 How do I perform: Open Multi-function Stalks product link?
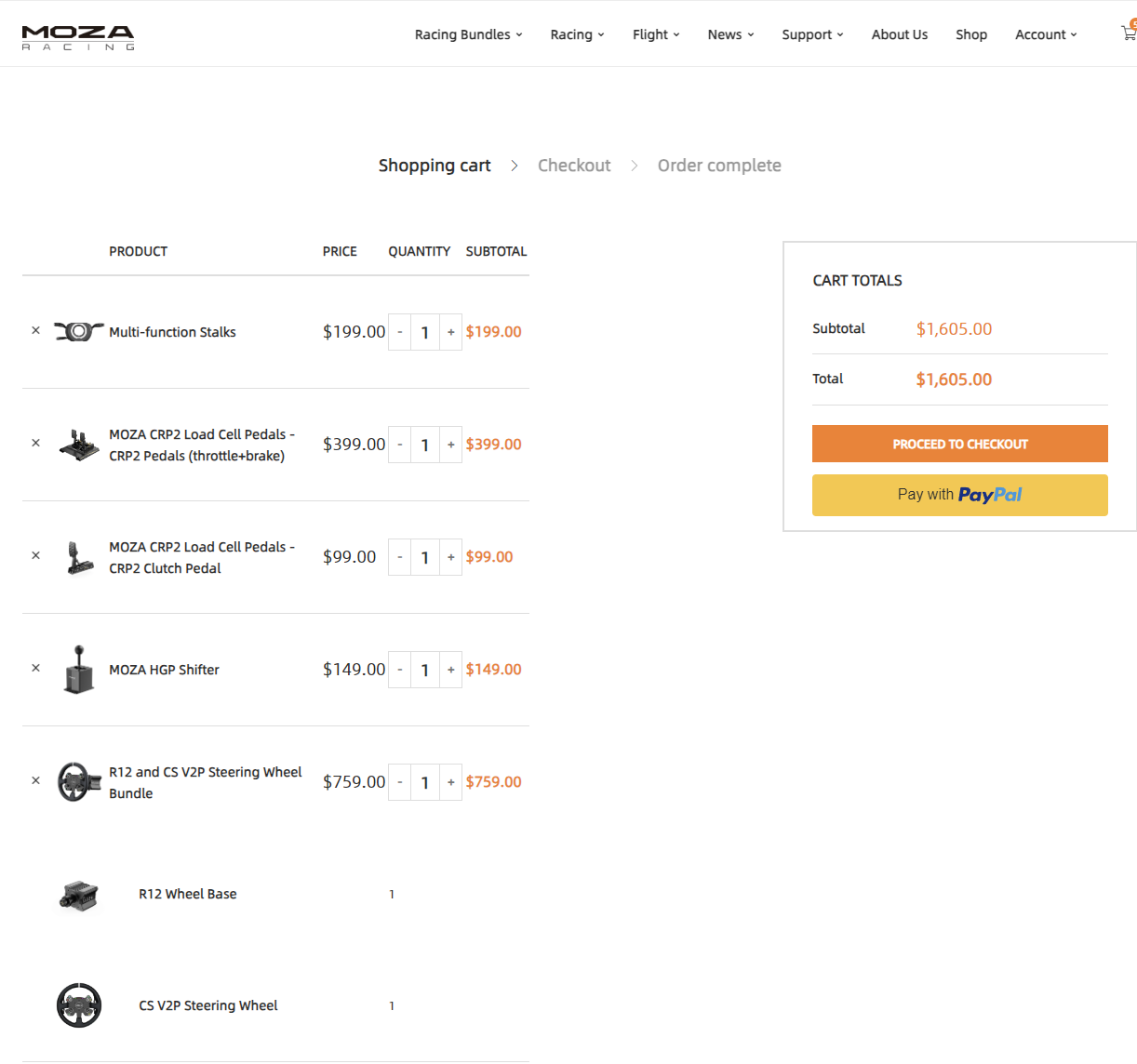point(172,332)
